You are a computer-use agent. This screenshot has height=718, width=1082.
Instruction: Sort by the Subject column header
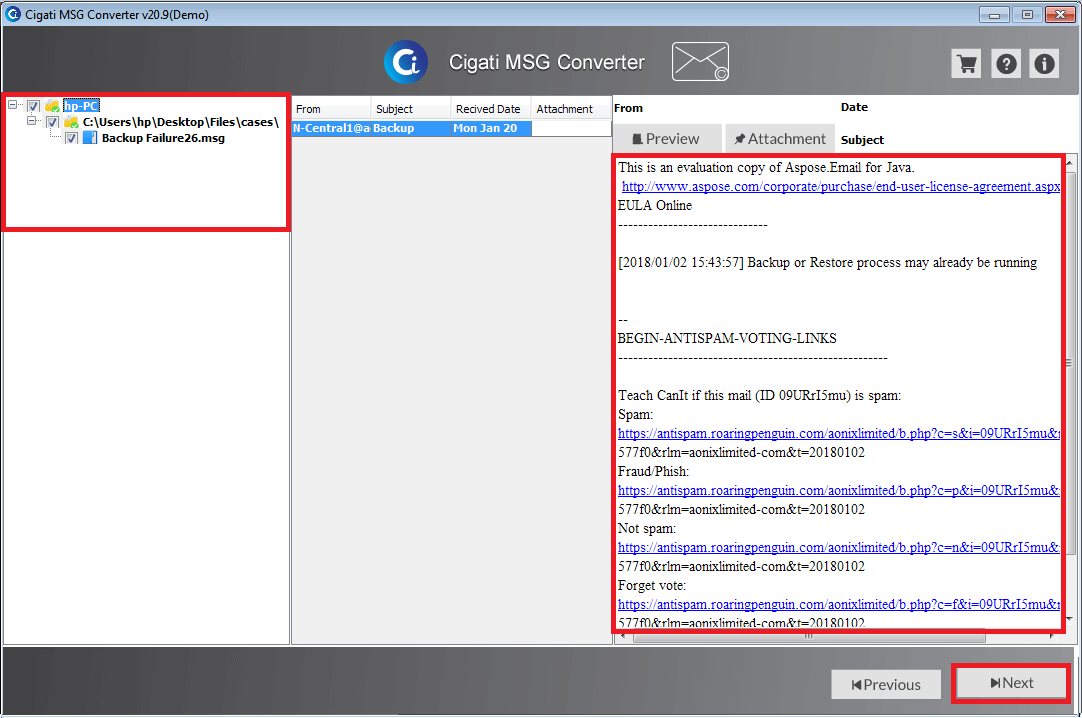coord(411,109)
